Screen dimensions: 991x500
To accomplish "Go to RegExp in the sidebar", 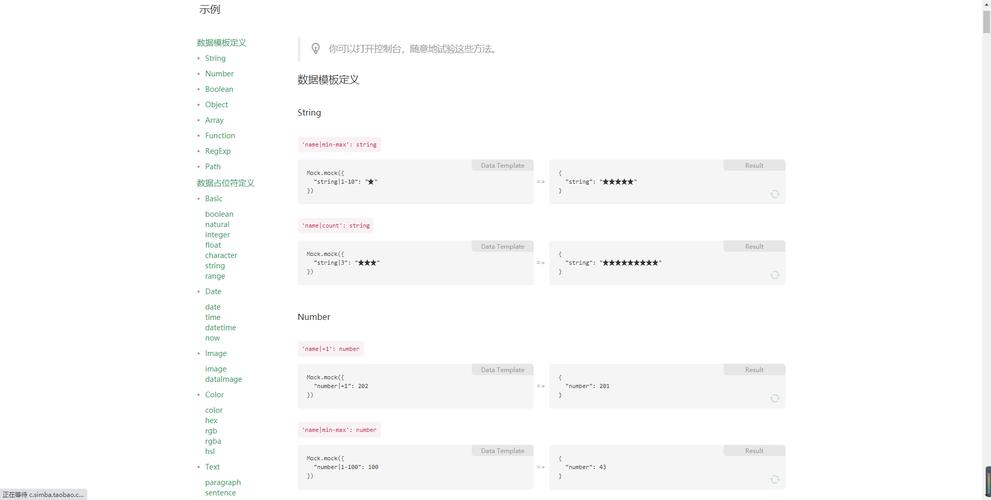I will [217, 151].
